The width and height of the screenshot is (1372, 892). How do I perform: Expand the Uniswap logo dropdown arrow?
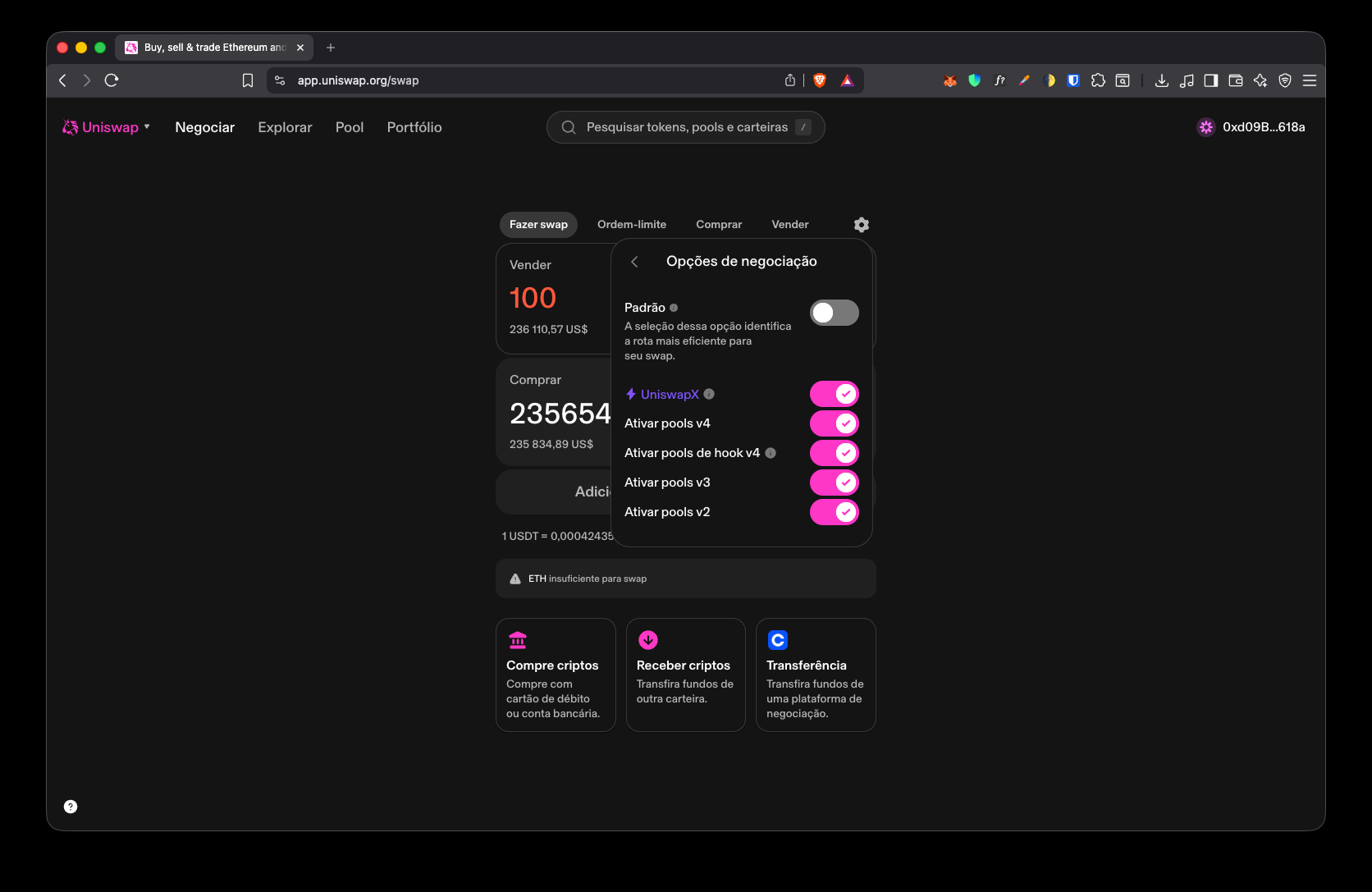(x=147, y=127)
